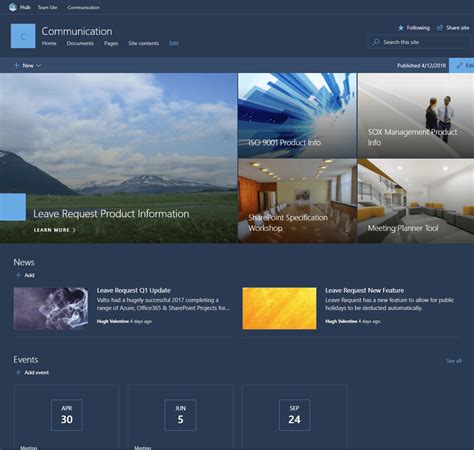Open the Communication hub link
Viewport: 474px width, 450px height.
(83, 7)
